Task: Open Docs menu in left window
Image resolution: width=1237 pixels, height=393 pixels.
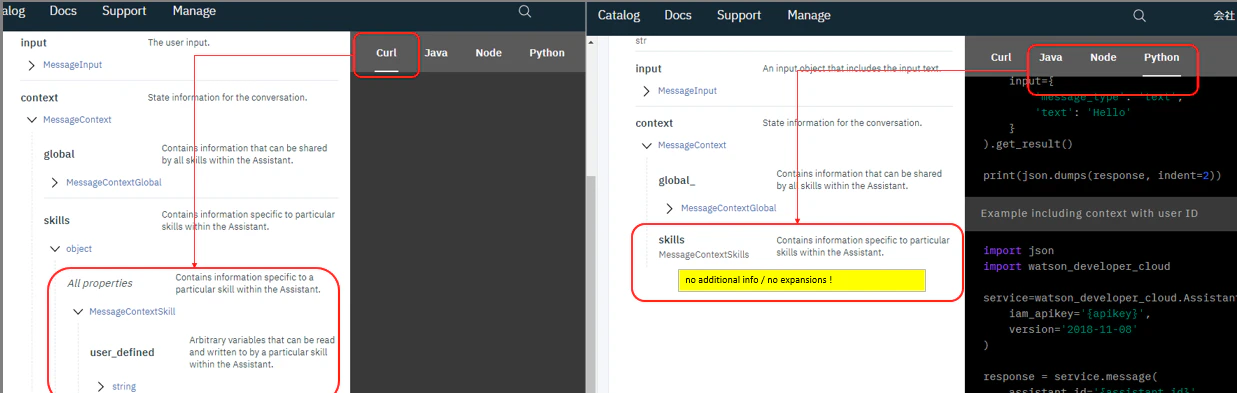Action: tap(63, 11)
